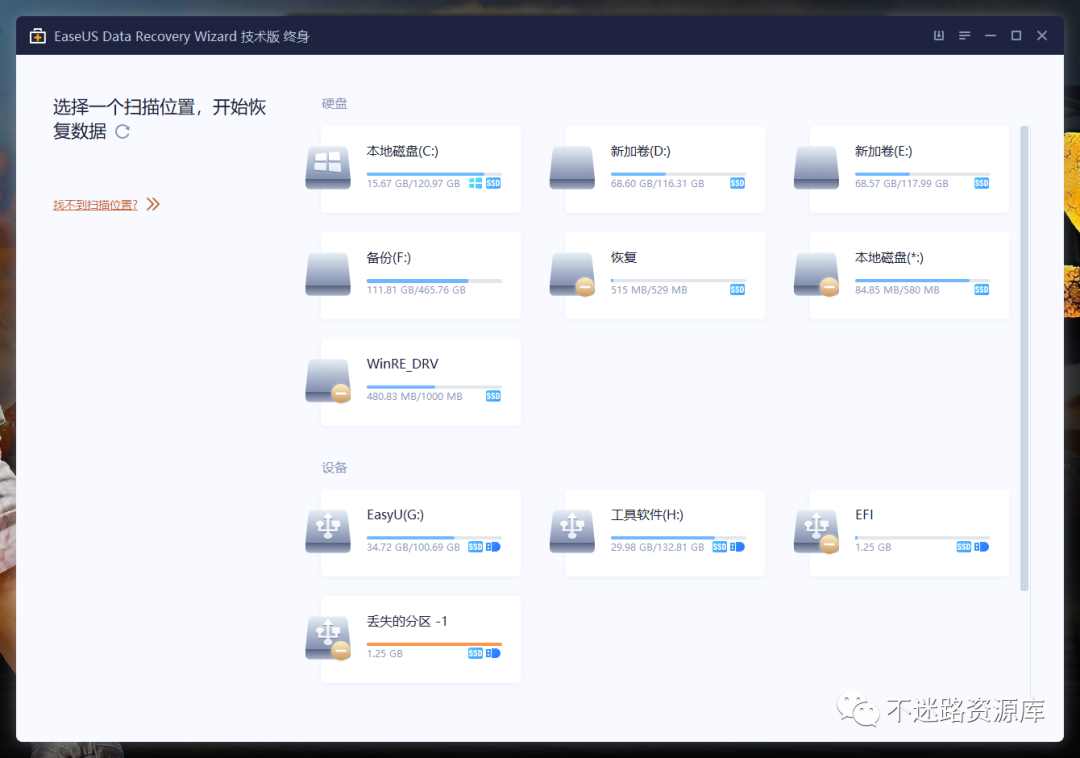Click the double-chevron arrow after 找不到扫描位置

153,204
